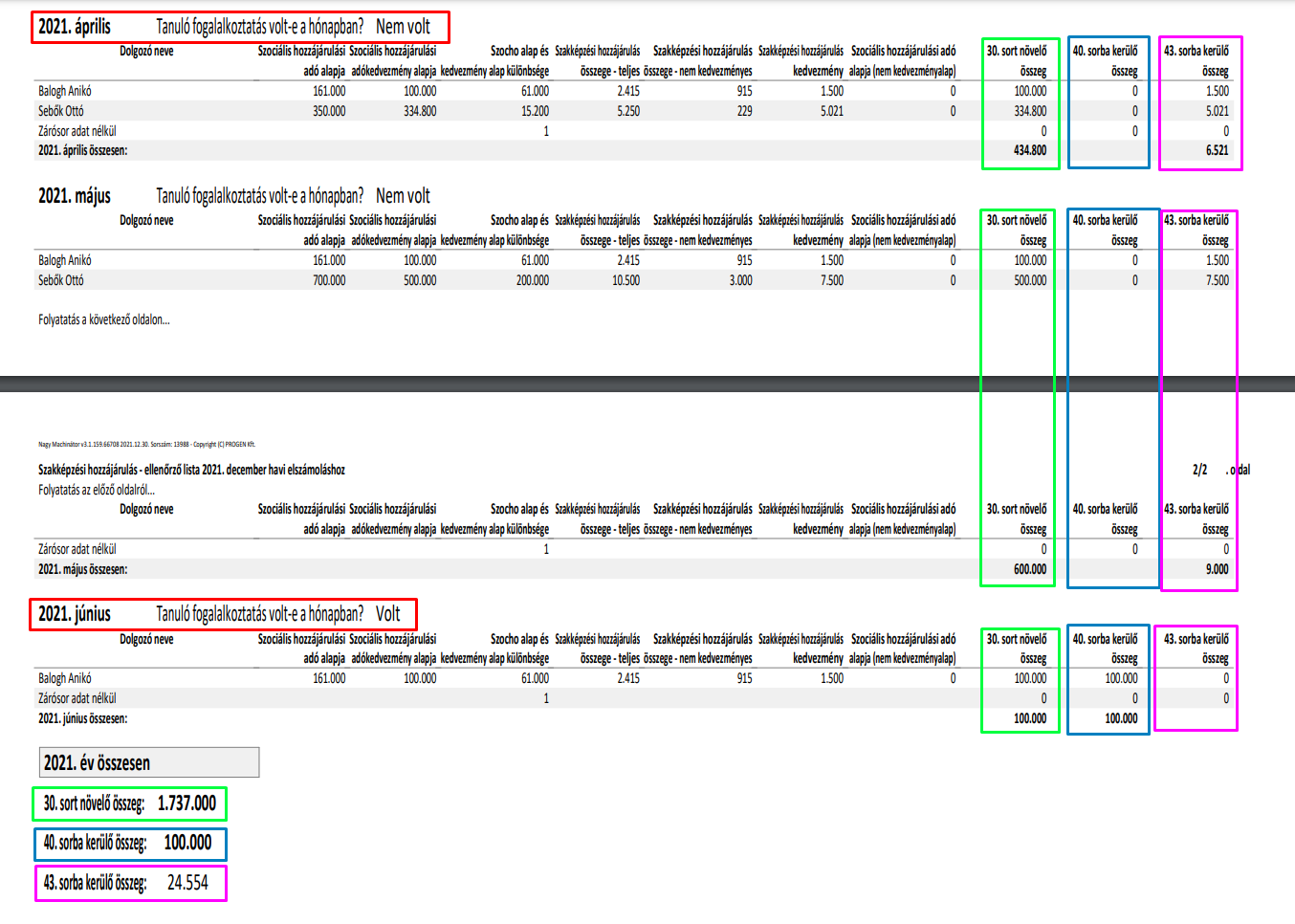Click 700.000 value in Sebők Ottó May row
This screenshot has height=924, width=1295.
[329, 280]
